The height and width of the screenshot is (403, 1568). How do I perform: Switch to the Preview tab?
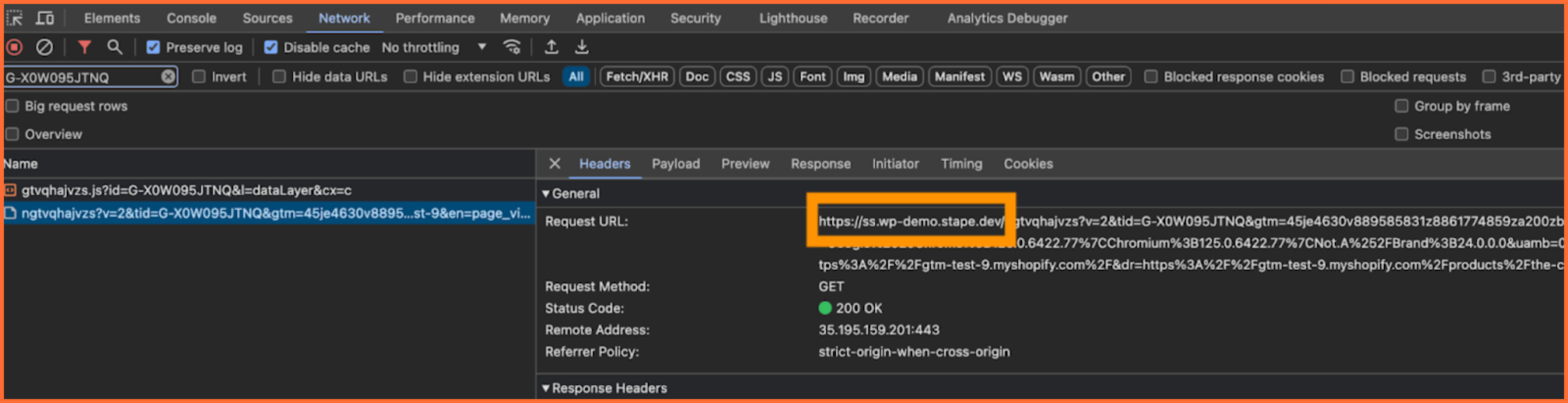coord(746,164)
